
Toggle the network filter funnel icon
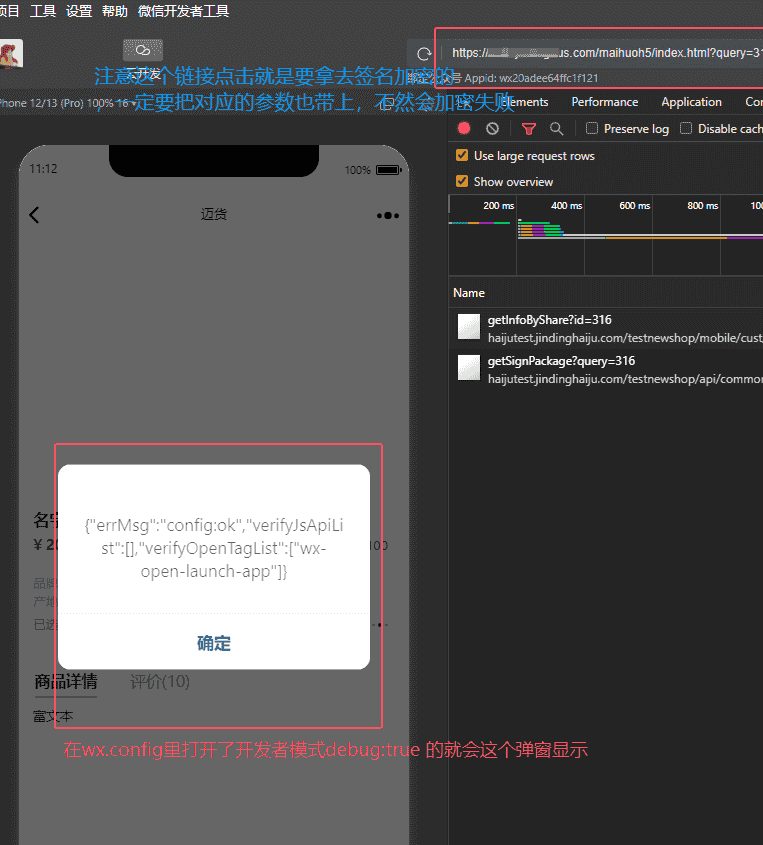[529, 129]
